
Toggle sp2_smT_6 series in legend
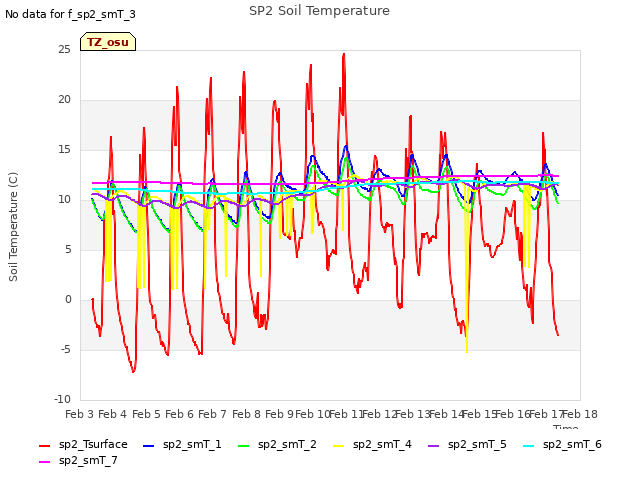click(562, 444)
